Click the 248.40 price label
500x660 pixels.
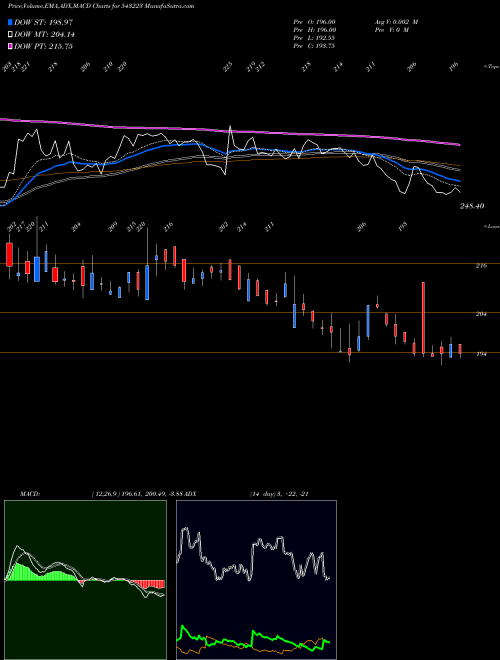pos(472,206)
